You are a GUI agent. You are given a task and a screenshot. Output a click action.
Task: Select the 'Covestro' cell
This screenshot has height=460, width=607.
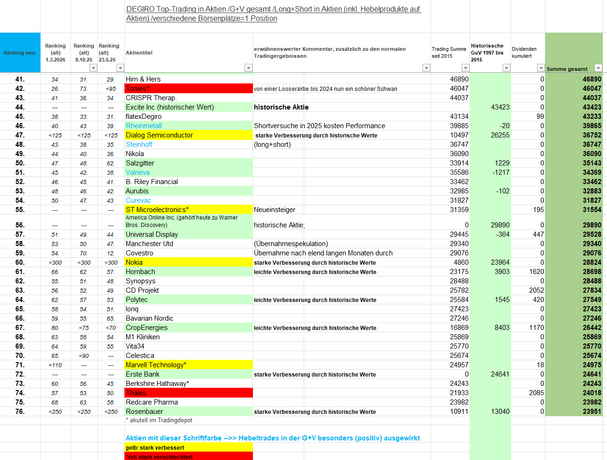pyautogui.click(x=189, y=253)
